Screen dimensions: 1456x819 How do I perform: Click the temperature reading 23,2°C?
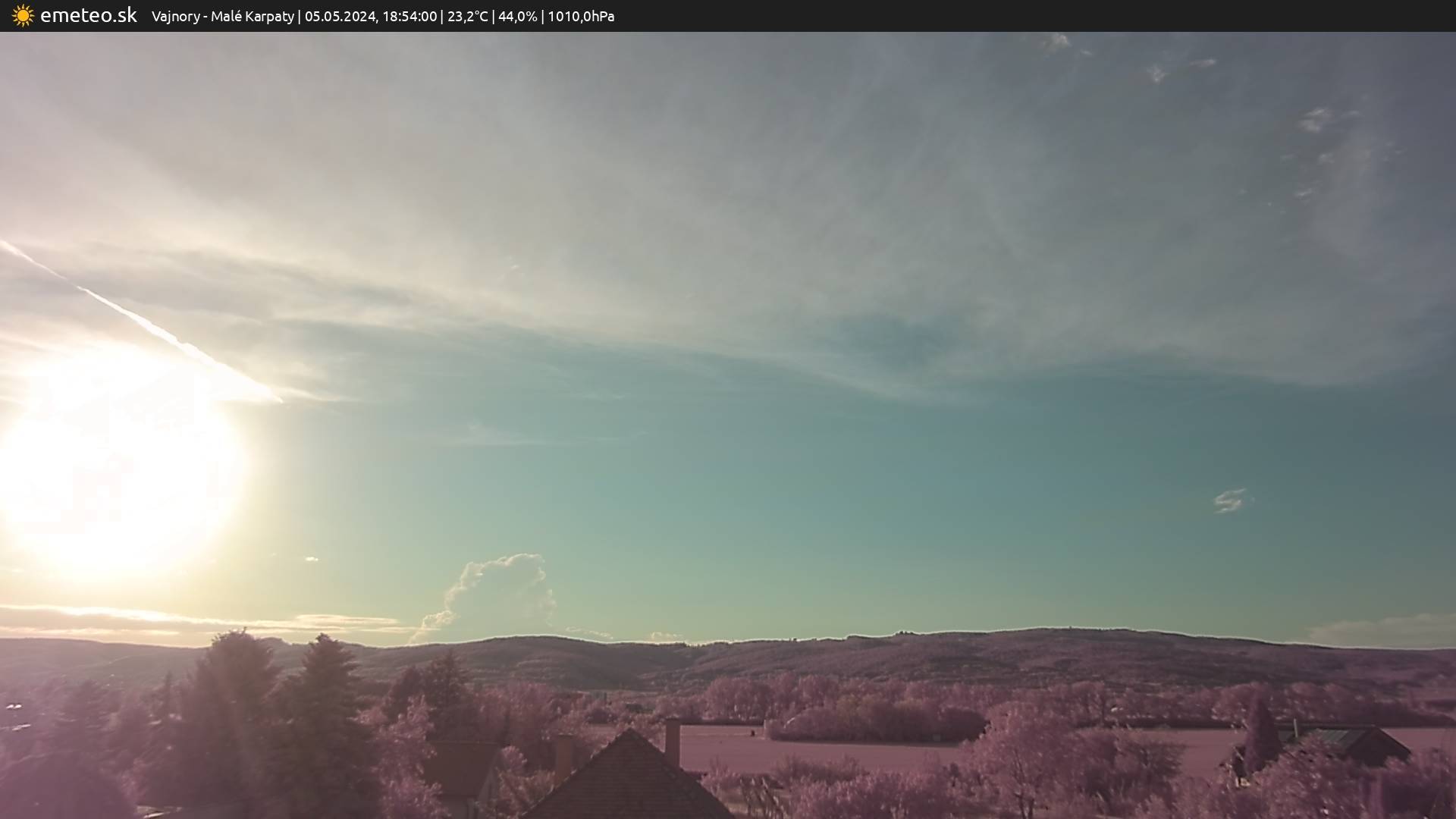click(x=467, y=17)
